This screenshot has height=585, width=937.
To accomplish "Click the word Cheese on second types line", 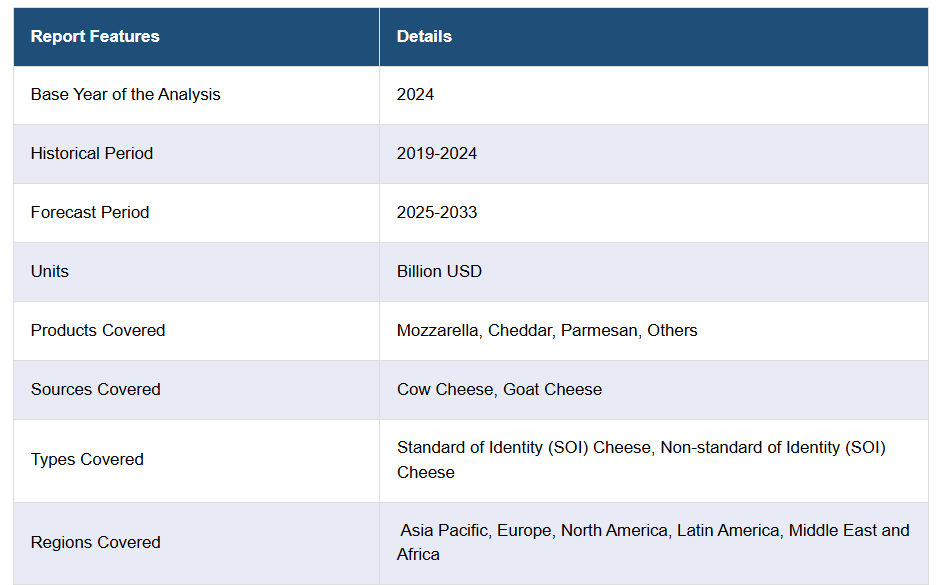I will pyautogui.click(x=425, y=473).
